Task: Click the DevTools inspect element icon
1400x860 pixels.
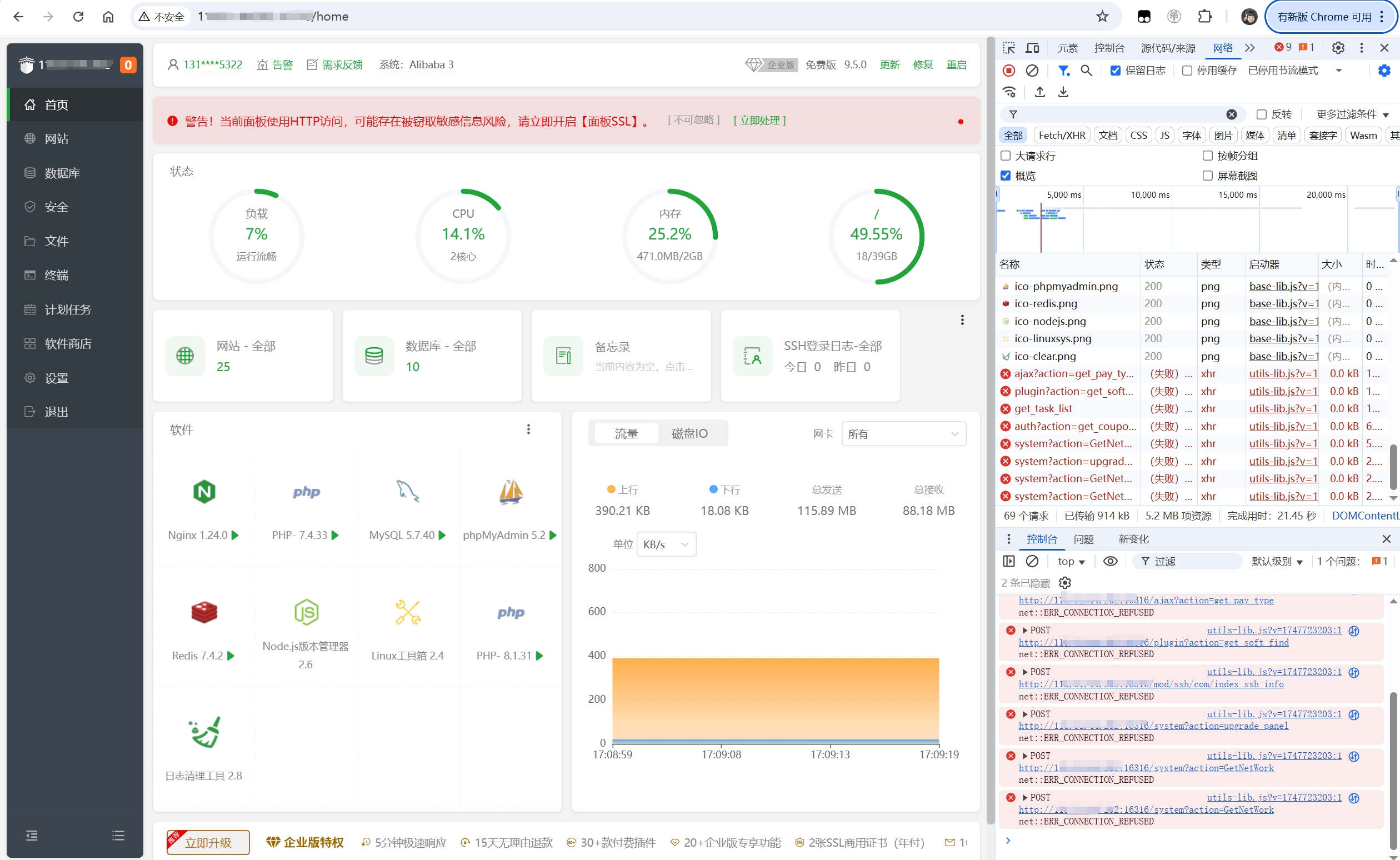Action: click(1009, 48)
